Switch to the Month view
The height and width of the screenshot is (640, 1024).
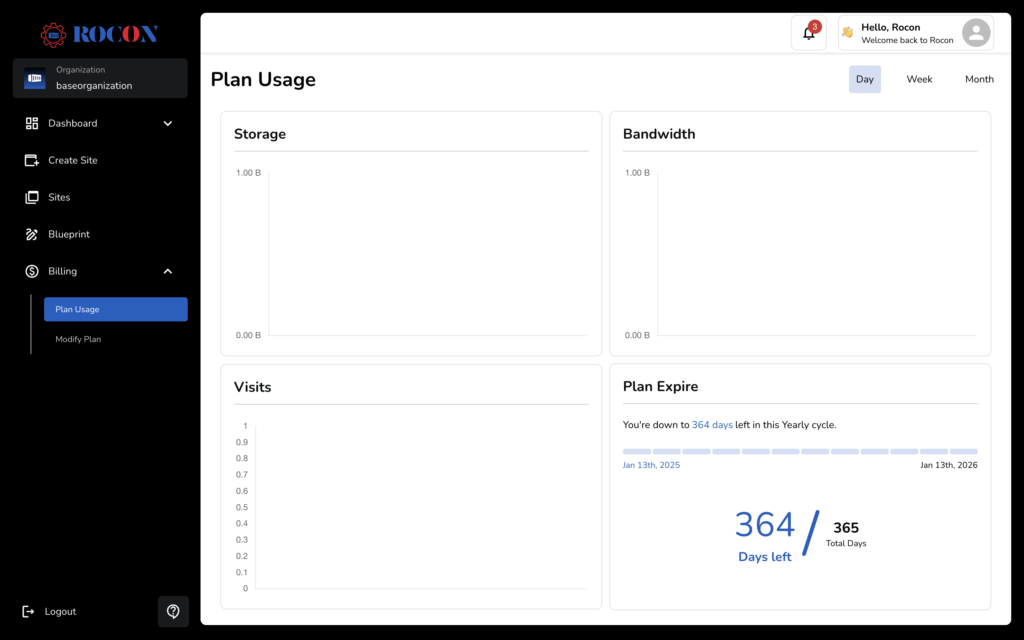coord(979,78)
